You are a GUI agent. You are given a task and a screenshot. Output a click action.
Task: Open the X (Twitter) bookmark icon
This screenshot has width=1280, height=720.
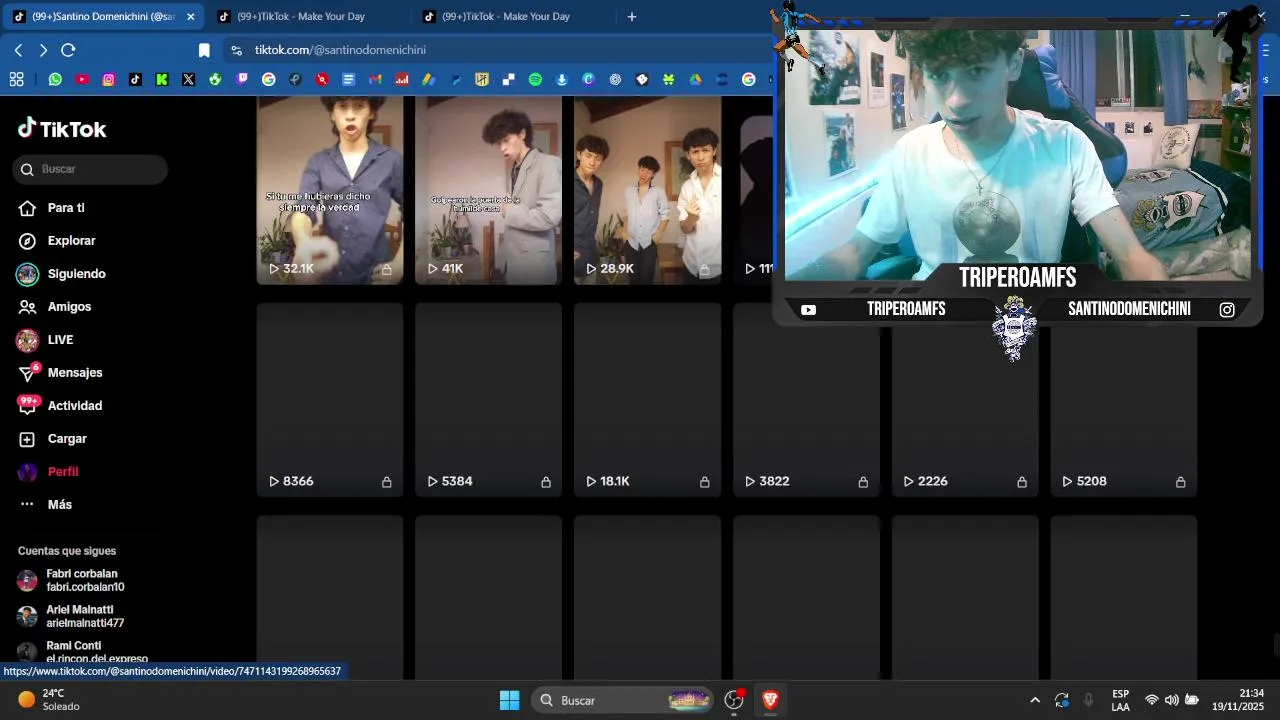click(x=188, y=79)
